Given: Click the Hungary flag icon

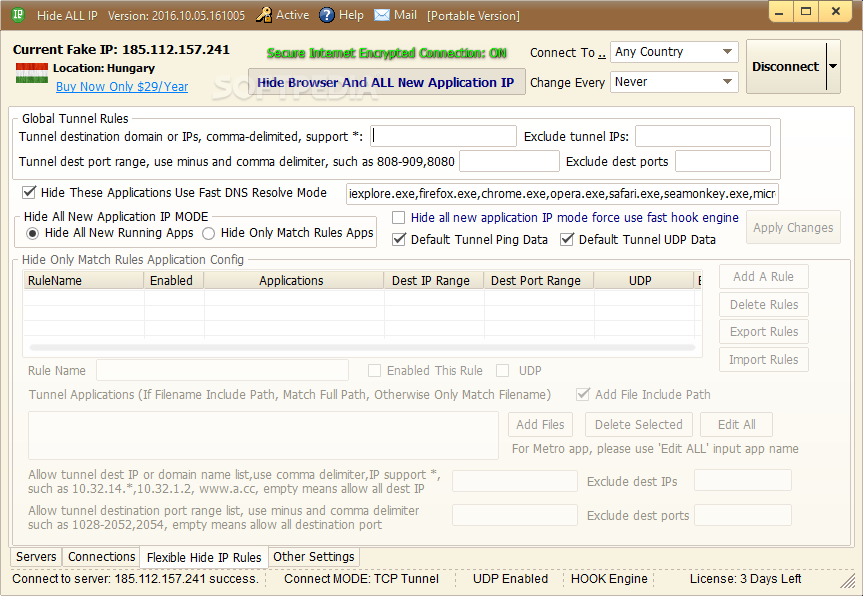Looking at the screenshot, I should click(32, 73).
